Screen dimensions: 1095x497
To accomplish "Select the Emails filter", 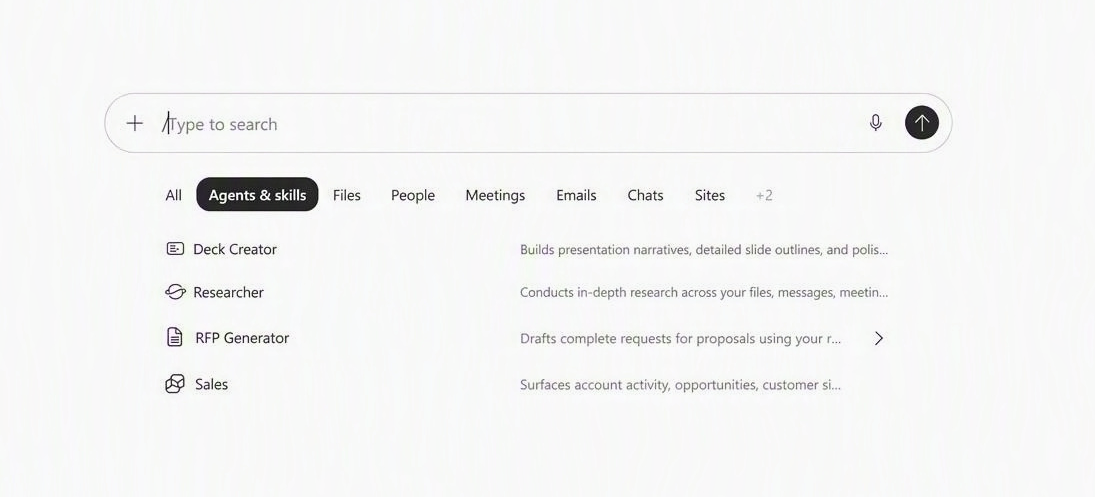I will coord(576,195).
